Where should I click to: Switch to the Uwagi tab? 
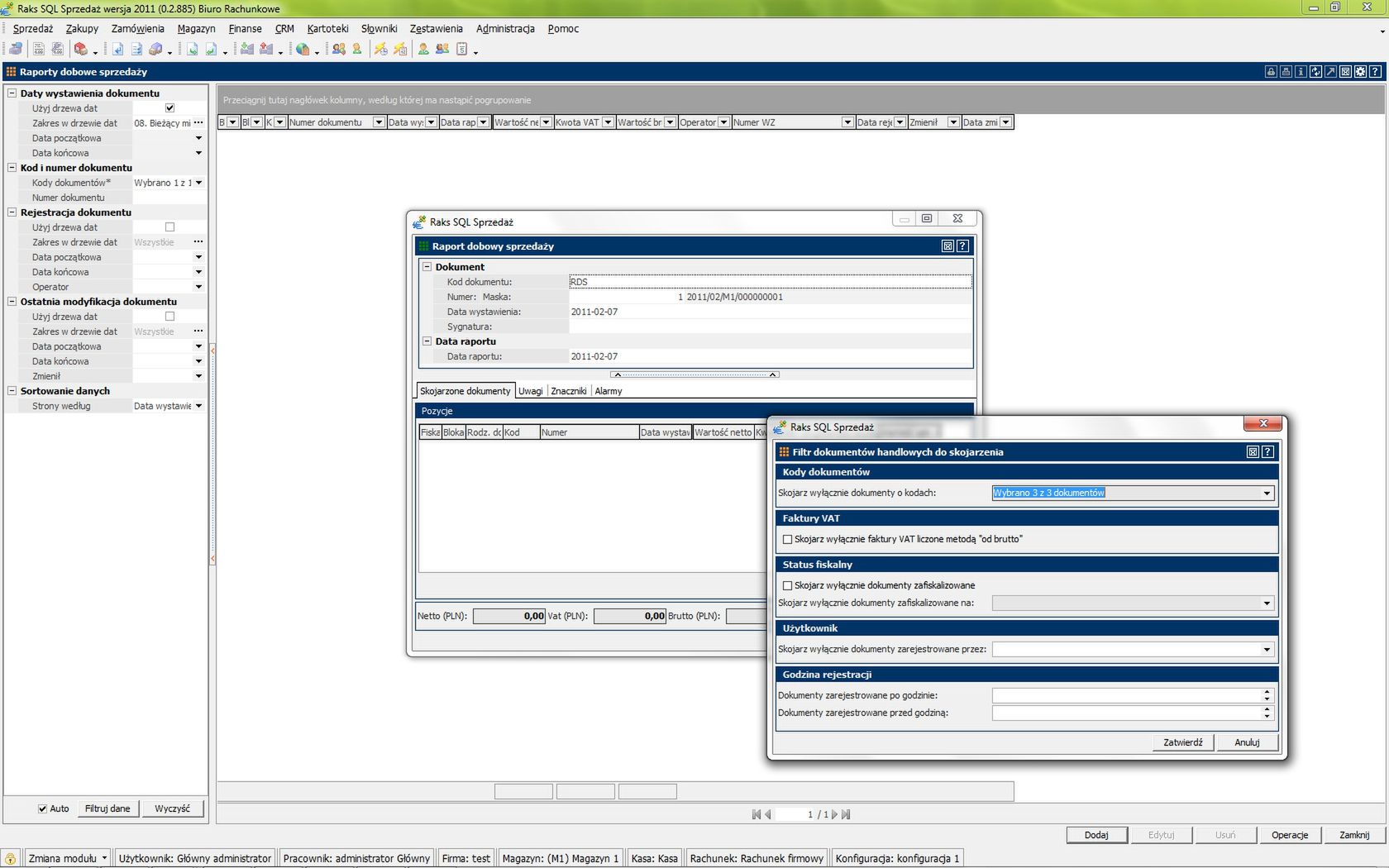pyautogui.click(x=531, y=391)
